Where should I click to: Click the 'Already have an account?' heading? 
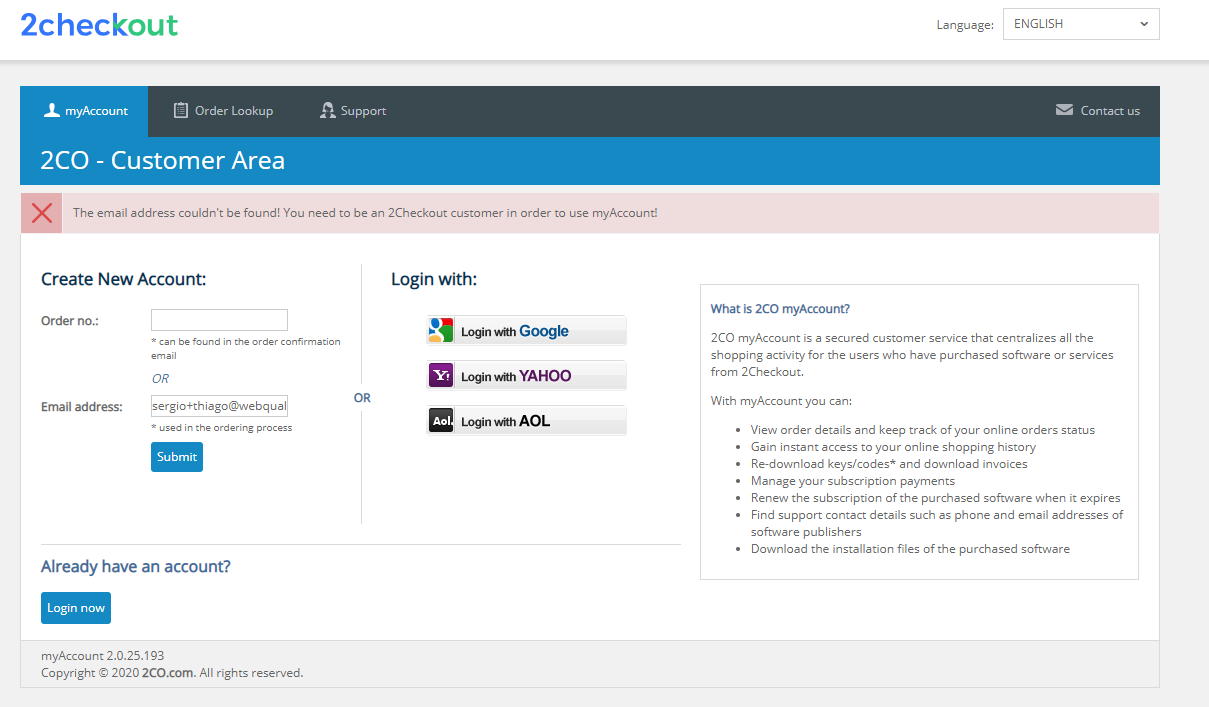tap(136, 567)
